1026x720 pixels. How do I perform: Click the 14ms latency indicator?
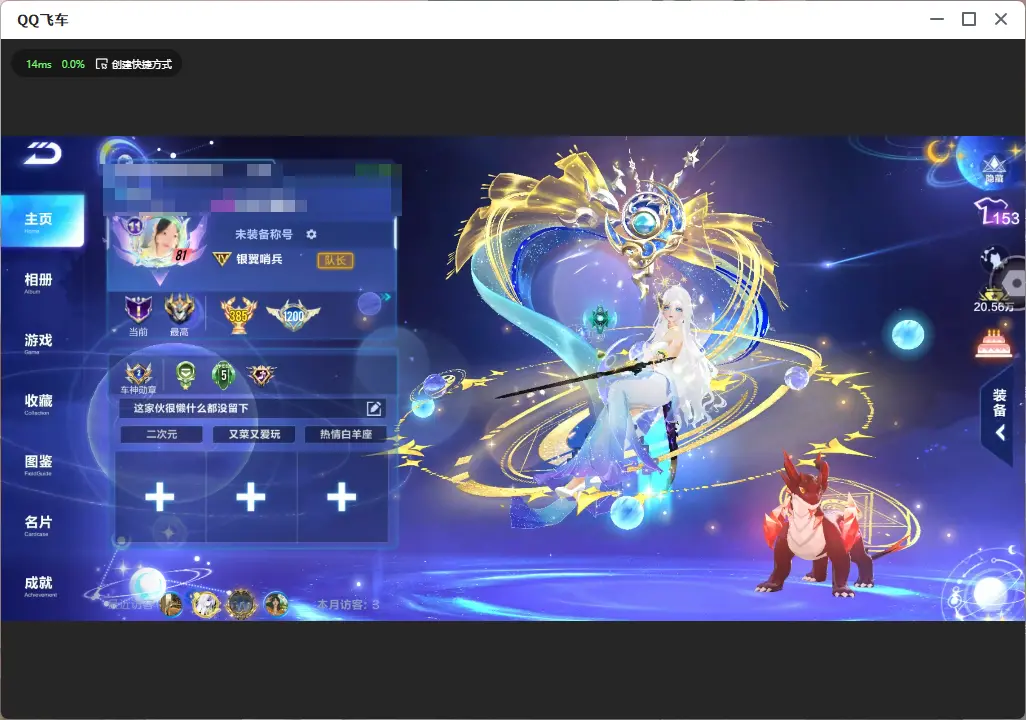tap(39, 64)
